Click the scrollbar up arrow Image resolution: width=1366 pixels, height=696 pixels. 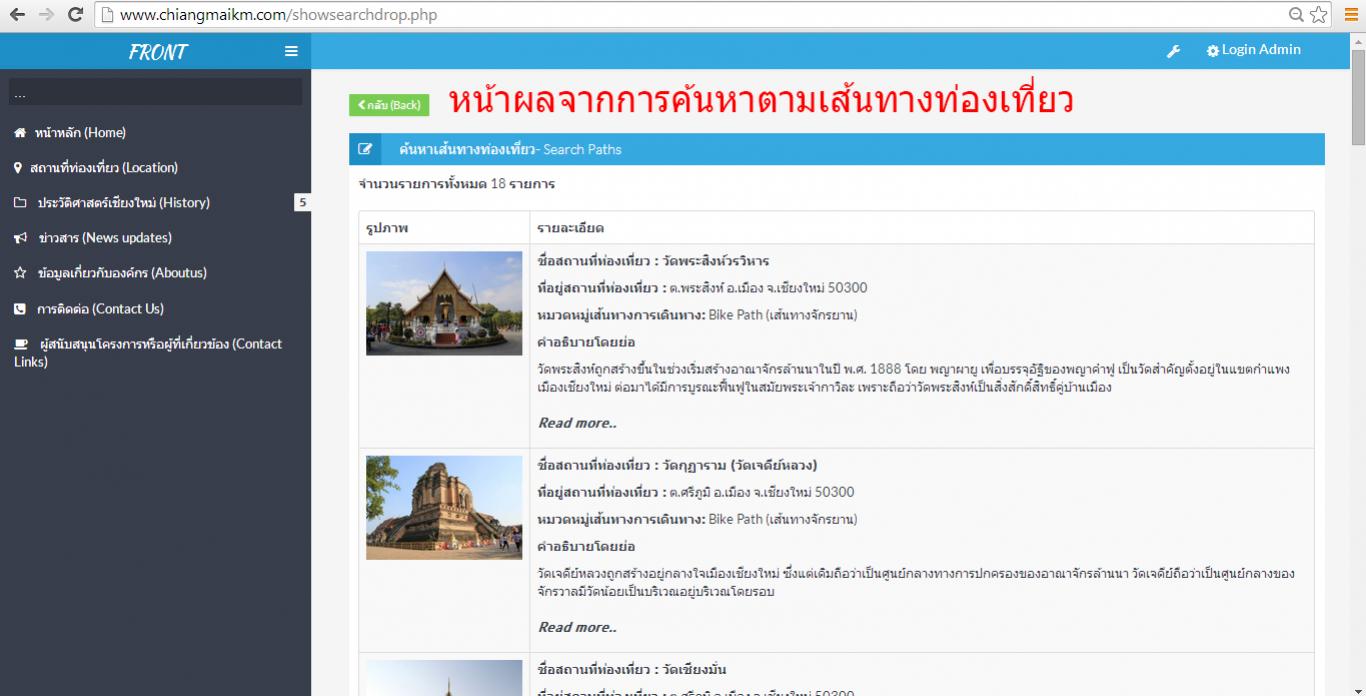(1358, 40)
